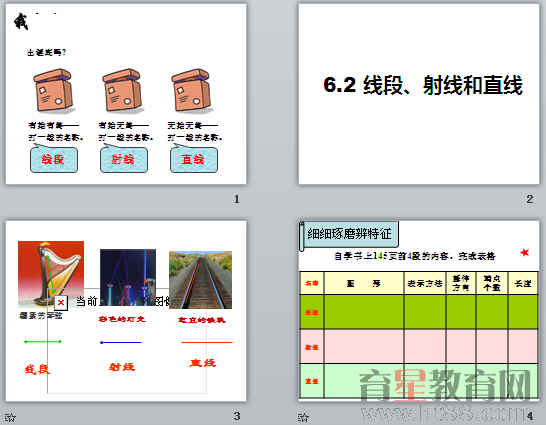Click the red 射线 label on slide 3
This screenshot has width=546, height=425.
(x=122, y=367)
